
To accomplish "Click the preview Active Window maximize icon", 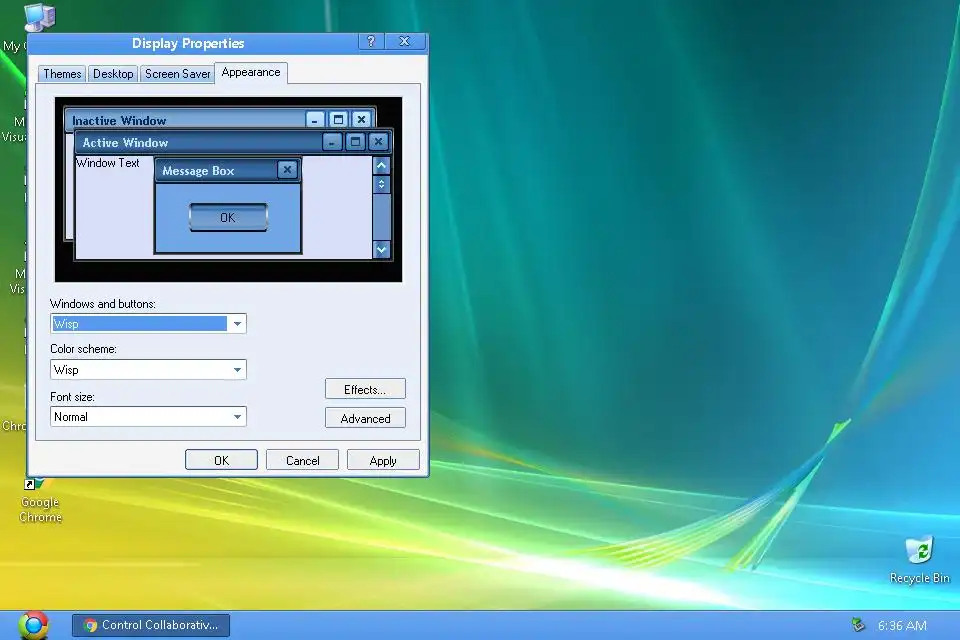I will click(x=355, y=142).
